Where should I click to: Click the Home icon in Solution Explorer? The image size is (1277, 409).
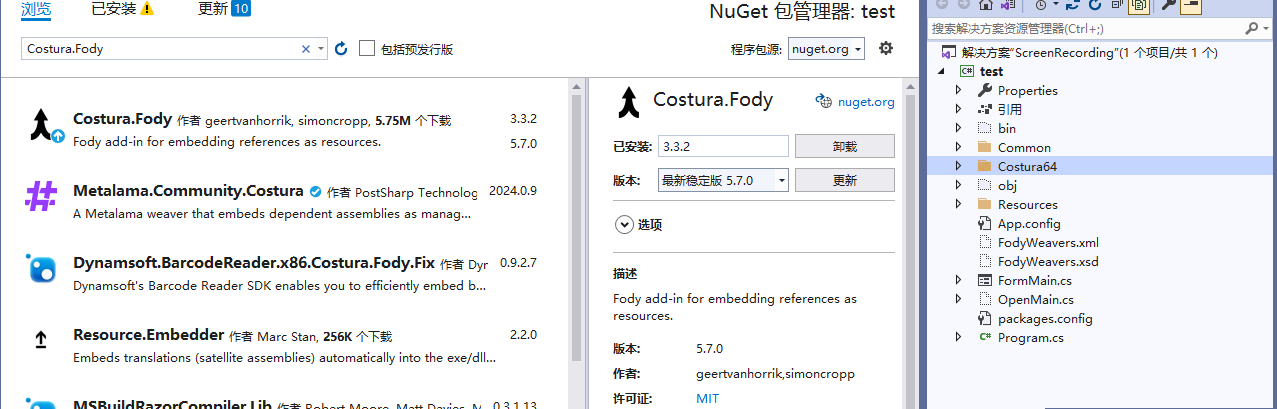986,4
